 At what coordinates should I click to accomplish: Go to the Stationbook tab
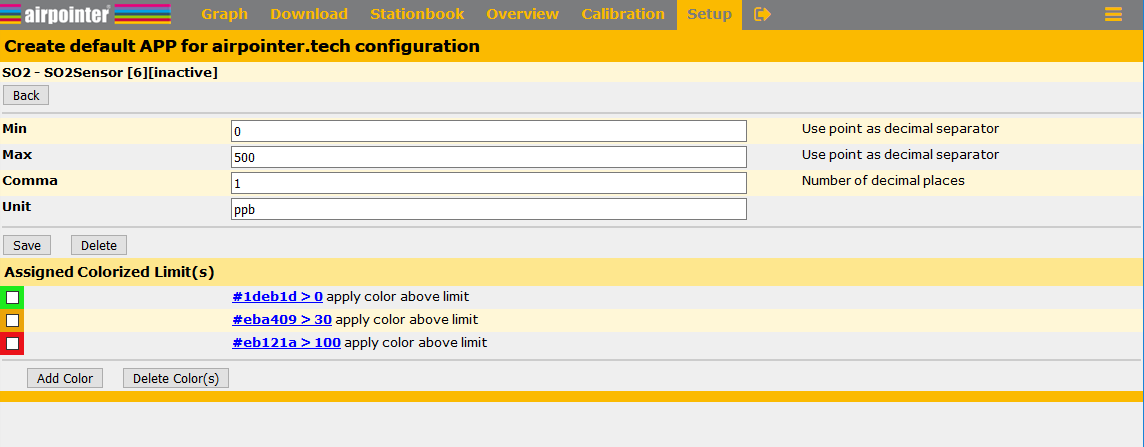pyautogui.click(x=417, y=14)
